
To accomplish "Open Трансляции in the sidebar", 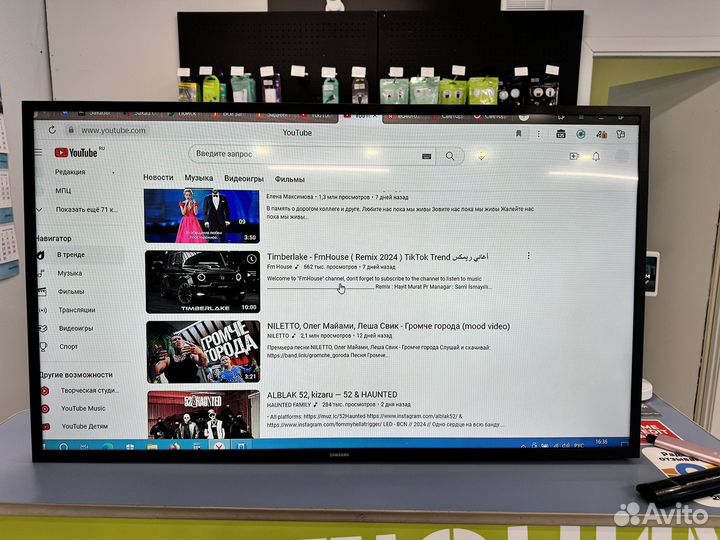I will 79,310.
